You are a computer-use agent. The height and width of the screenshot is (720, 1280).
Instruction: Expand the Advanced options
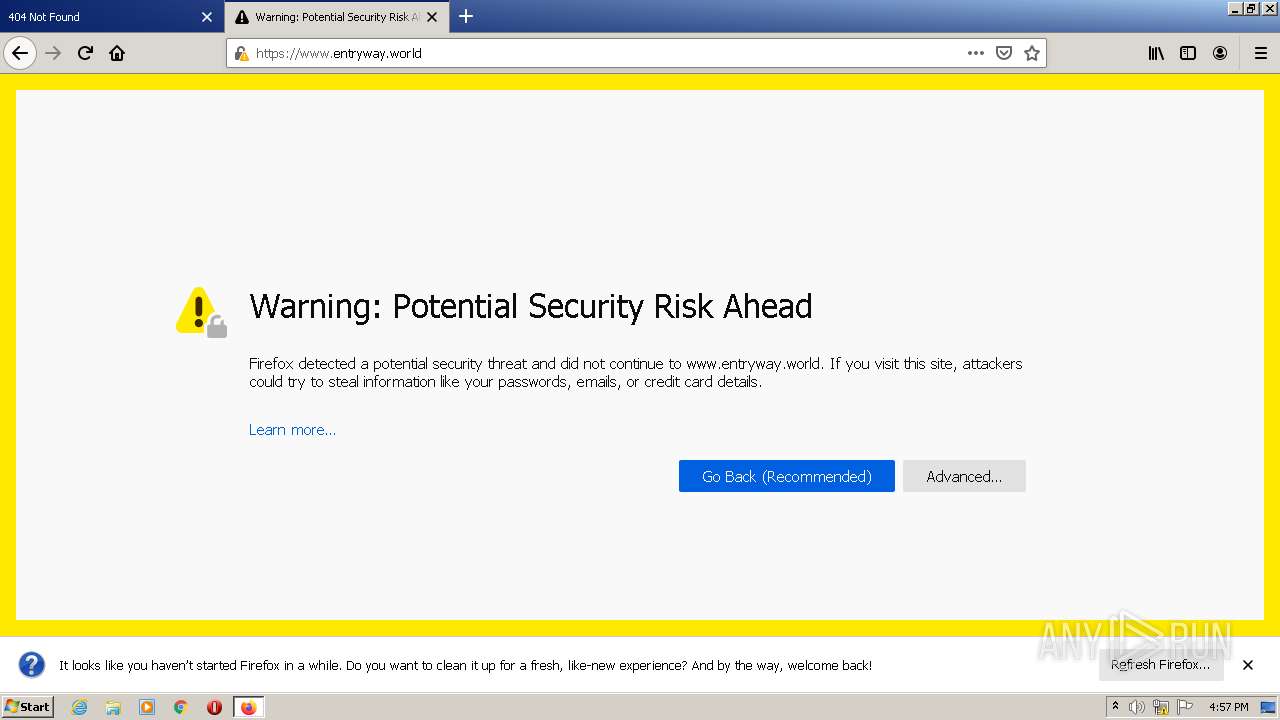pyautogui.click(x=964, y=476)
